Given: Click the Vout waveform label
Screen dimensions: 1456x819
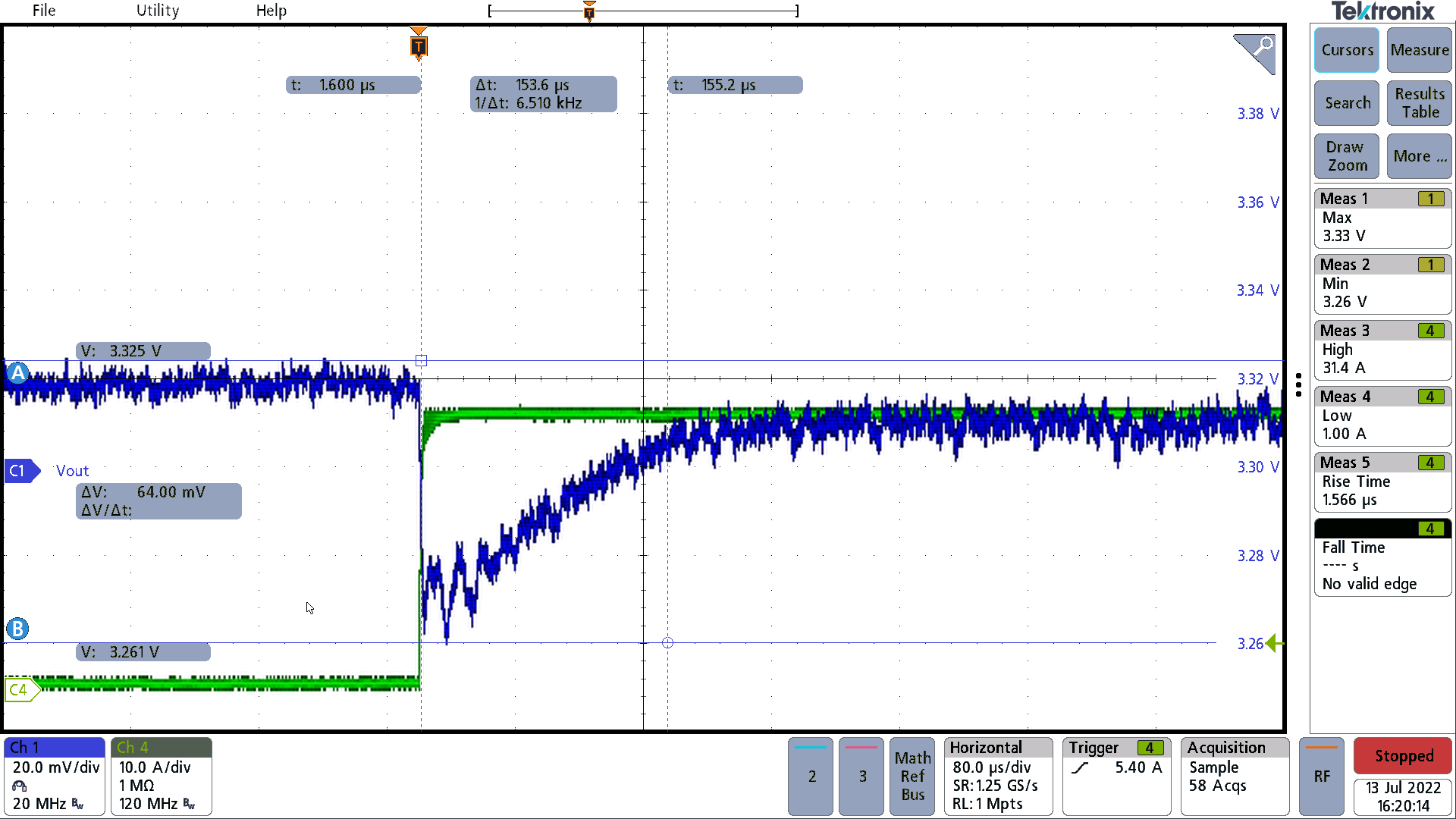Looking at the screenshot, I should point(72,471).
